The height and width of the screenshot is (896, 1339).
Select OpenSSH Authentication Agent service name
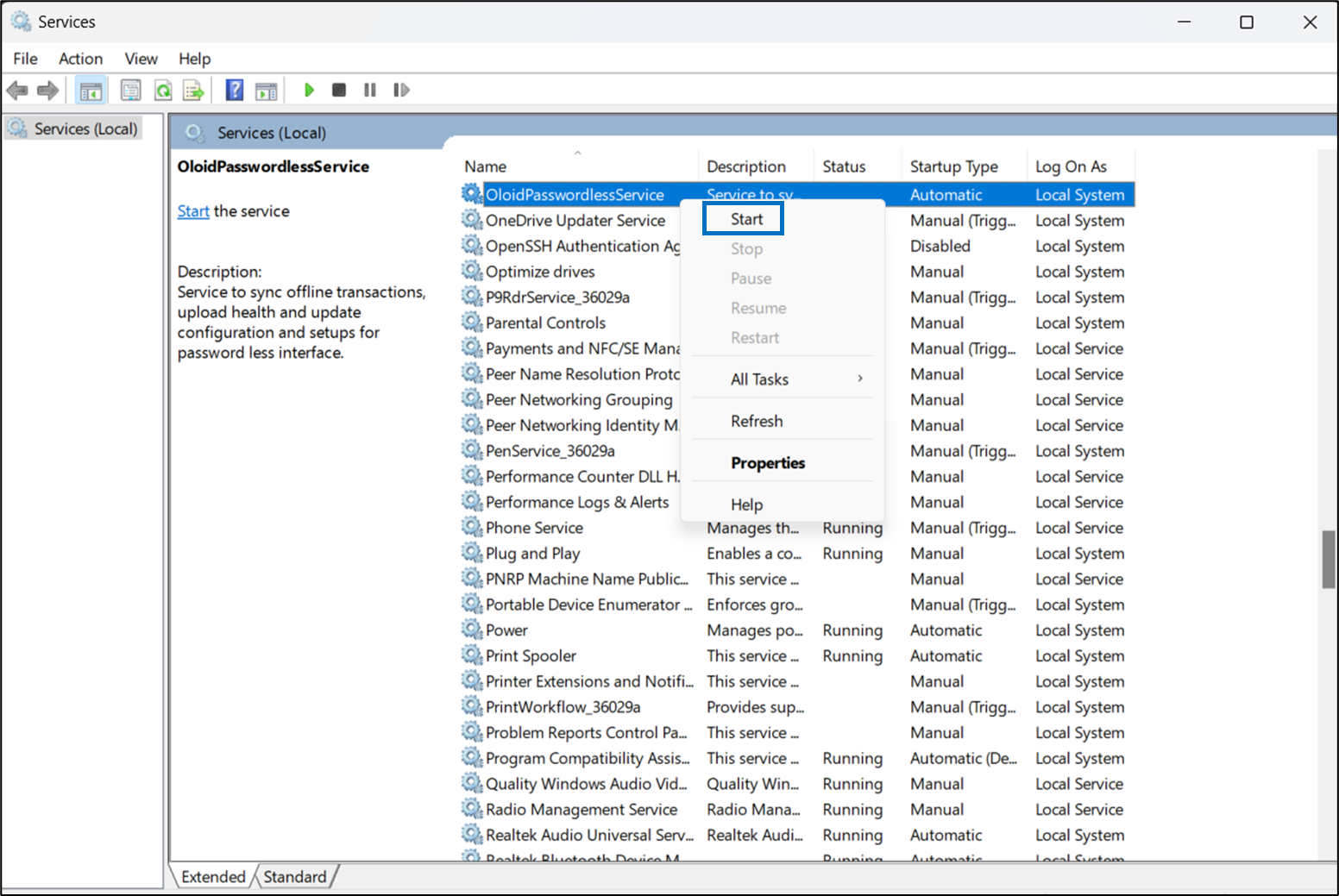coord(582,246)
